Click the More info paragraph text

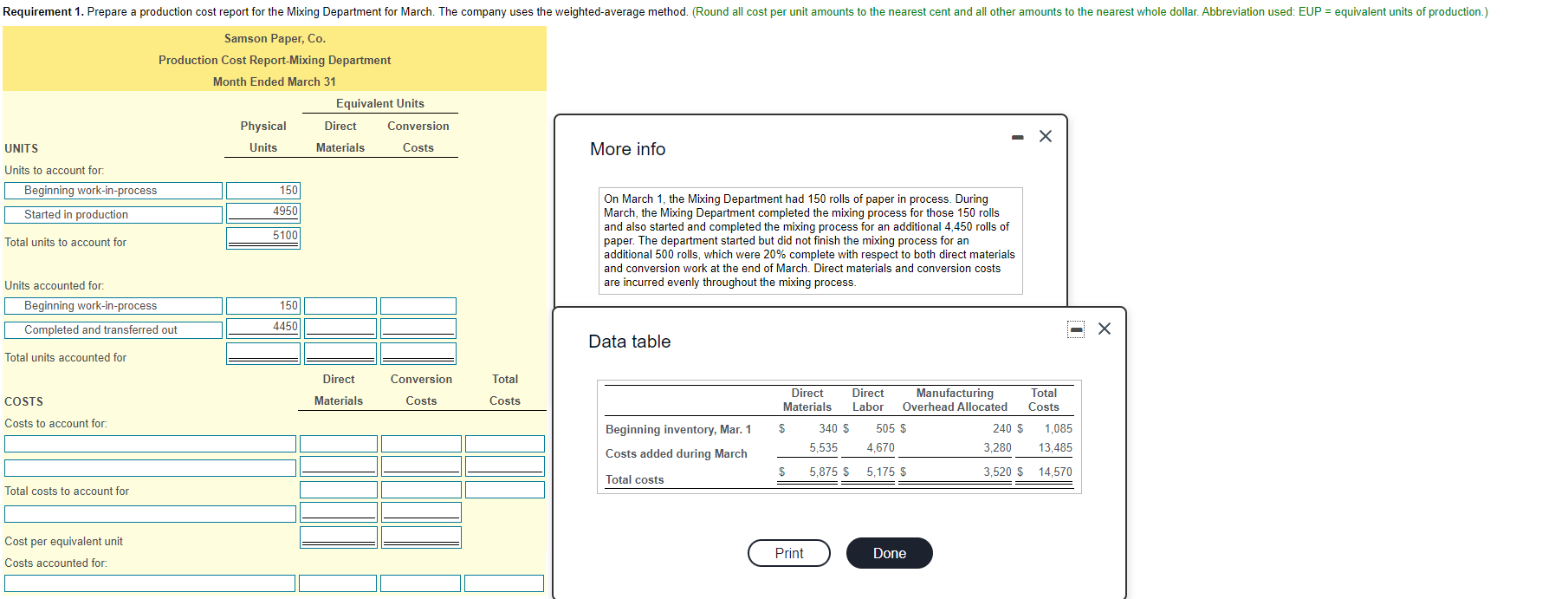pyautogui.click(x=810, y=241)
